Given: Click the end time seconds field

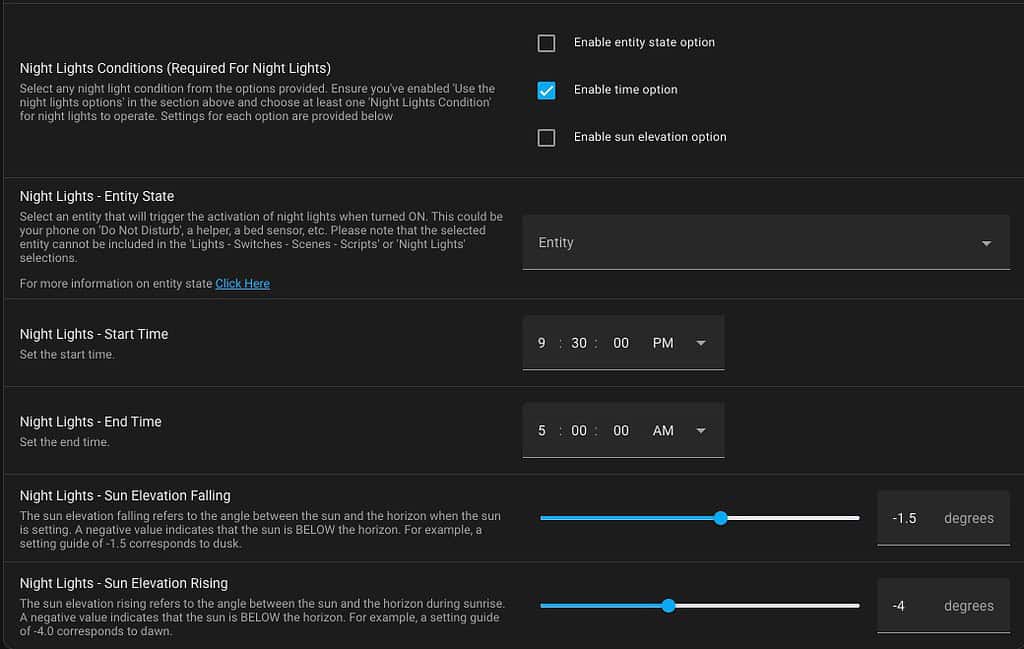Looking at the screenshot, I should point(620,430).
